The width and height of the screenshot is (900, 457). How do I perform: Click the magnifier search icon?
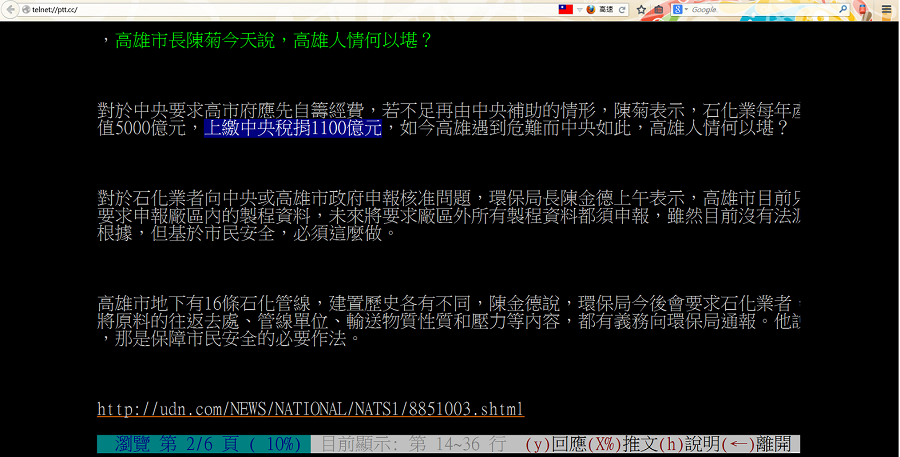(843, 9)
